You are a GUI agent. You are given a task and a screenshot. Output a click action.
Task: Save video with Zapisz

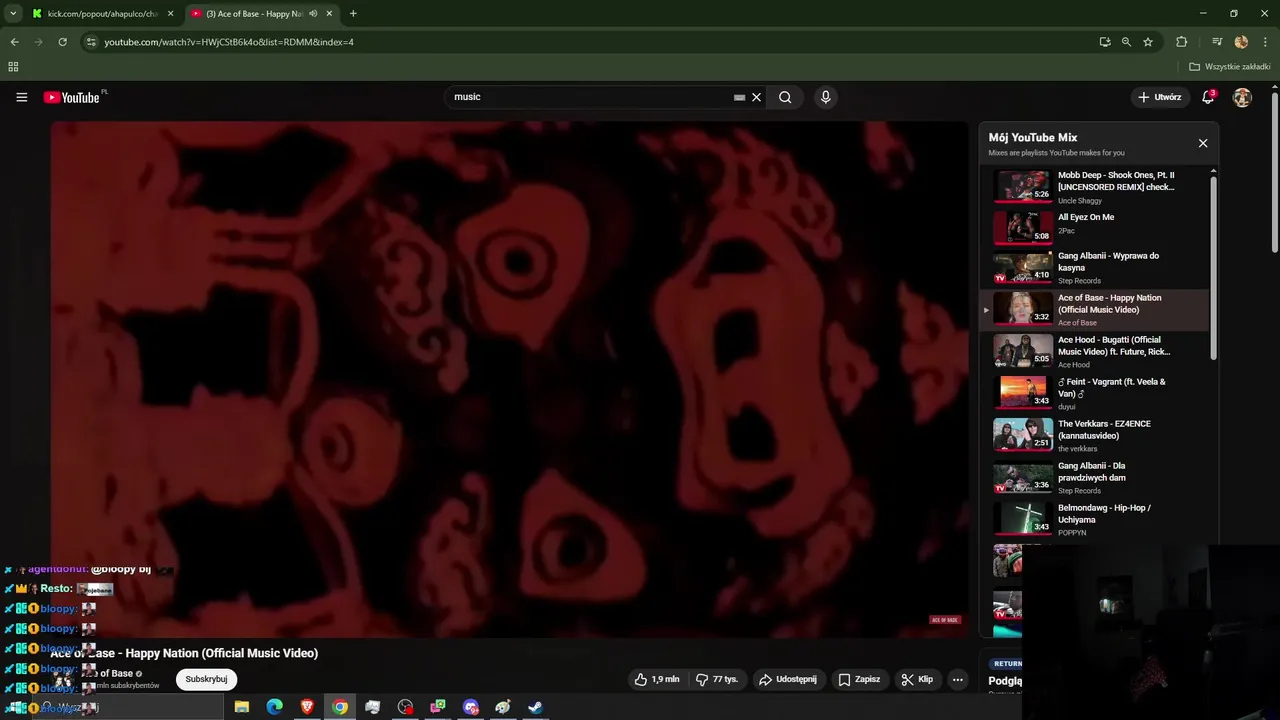pyautogui.click(x=859, y=679)
